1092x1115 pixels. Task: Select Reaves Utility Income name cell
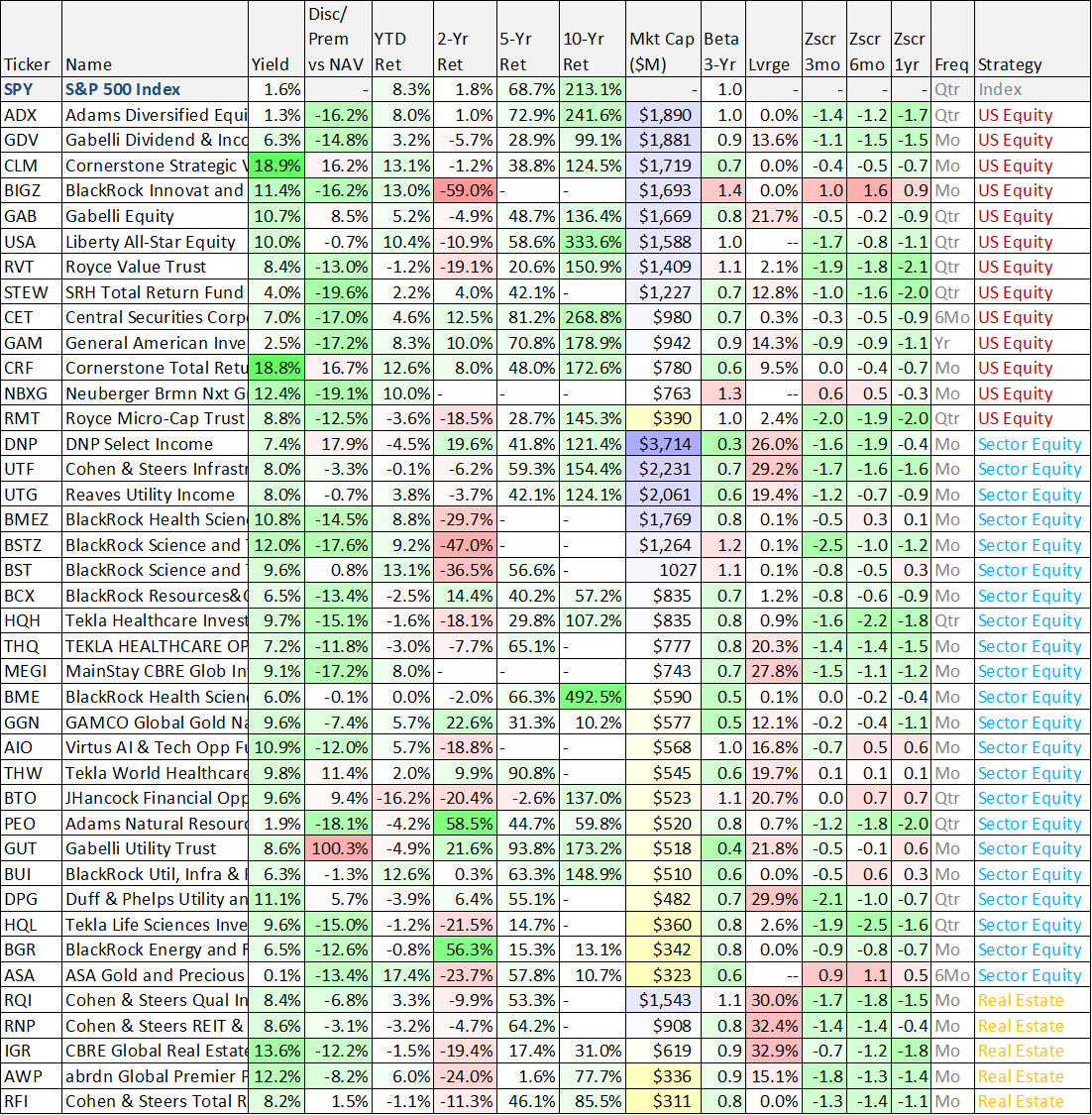155,495
